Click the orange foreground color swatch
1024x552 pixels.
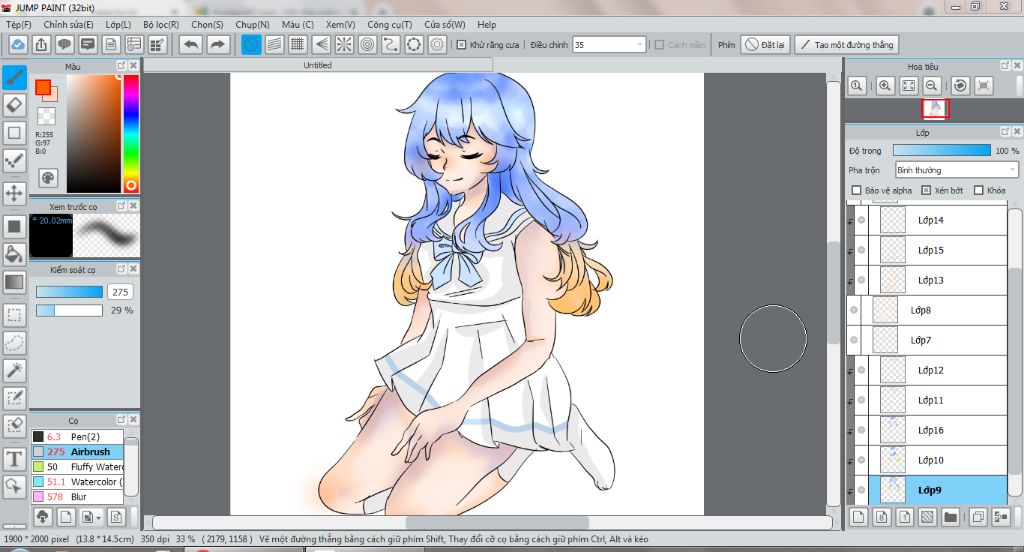coord(43,87)
